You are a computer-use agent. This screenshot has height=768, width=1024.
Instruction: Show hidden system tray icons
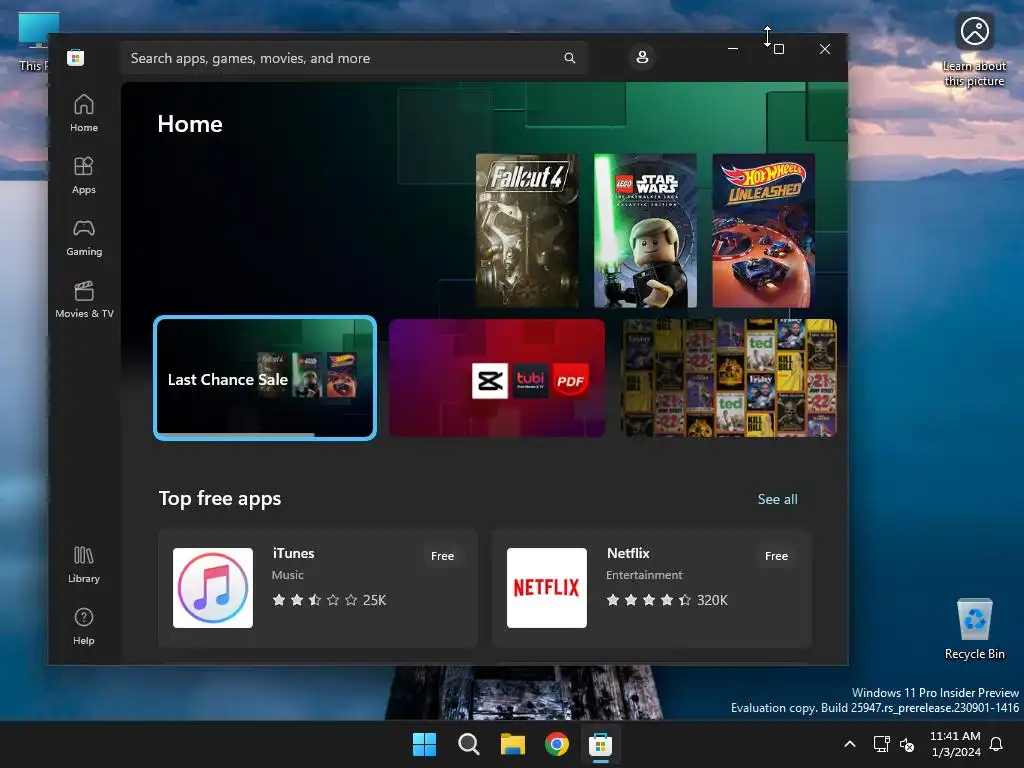pyautogui.click(x=850, y=744)
